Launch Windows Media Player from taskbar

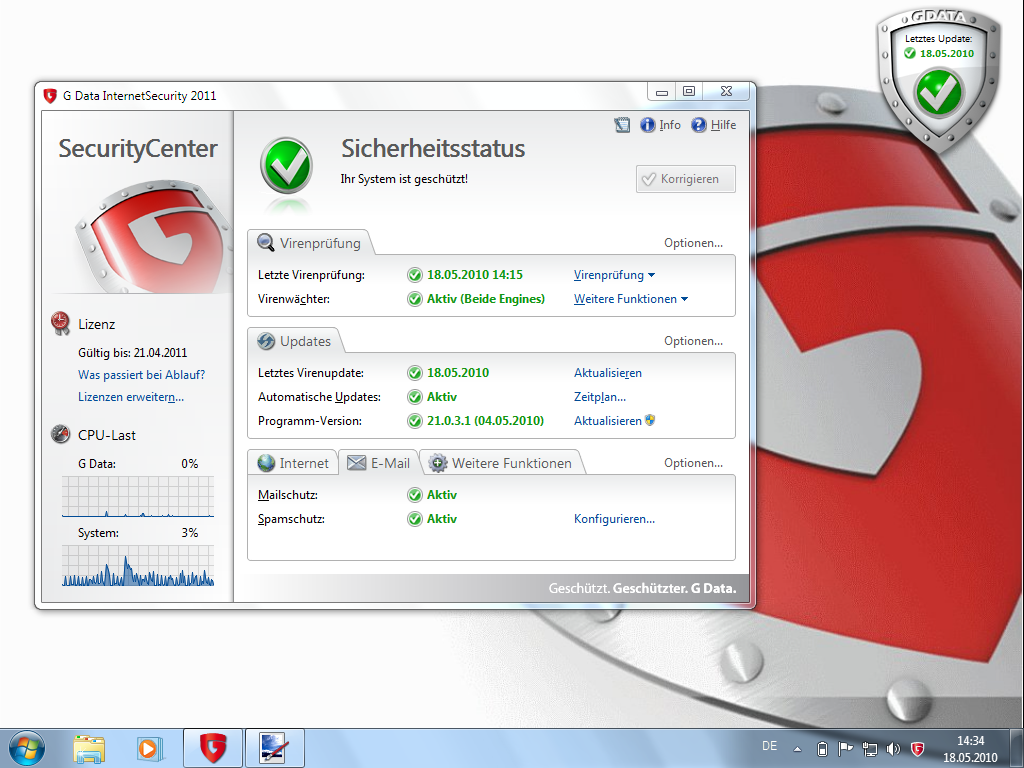pos(149,749)
